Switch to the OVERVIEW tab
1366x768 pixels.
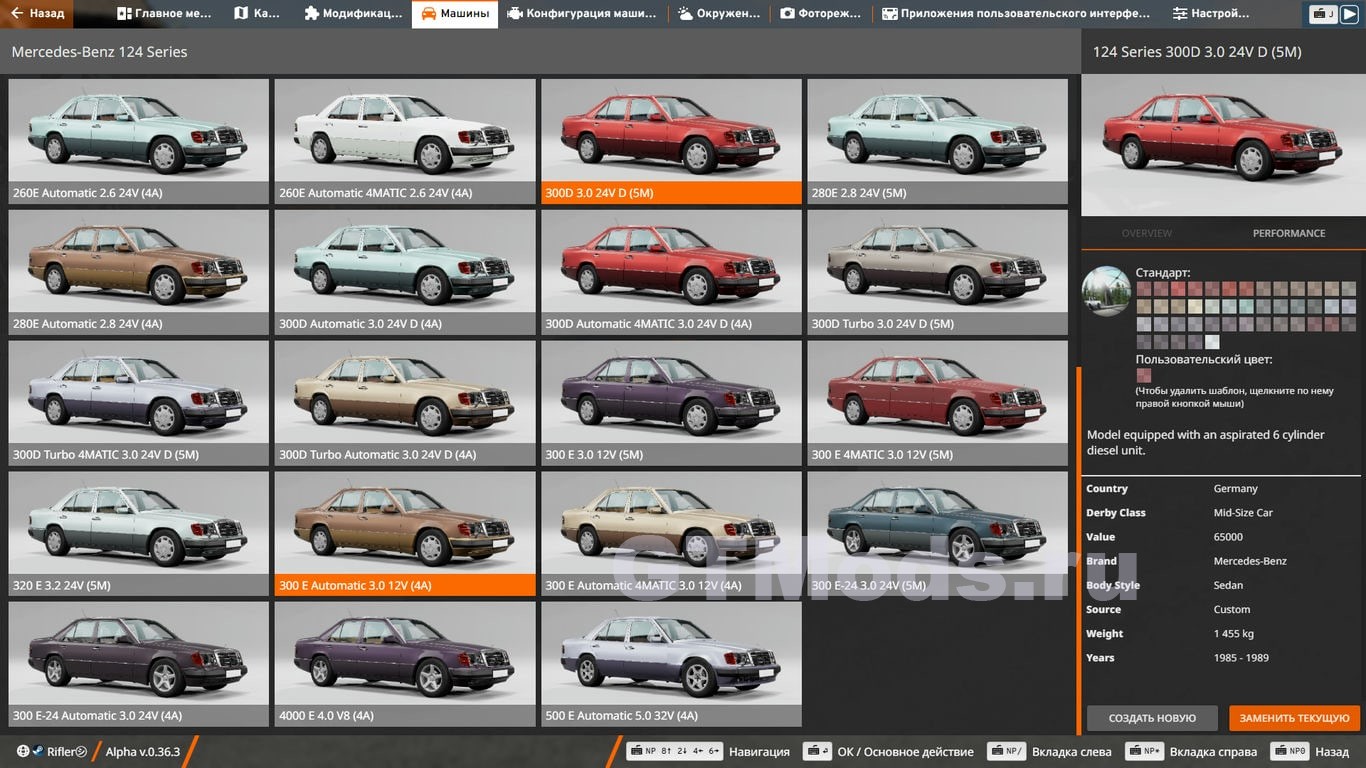click(1146, 233)
